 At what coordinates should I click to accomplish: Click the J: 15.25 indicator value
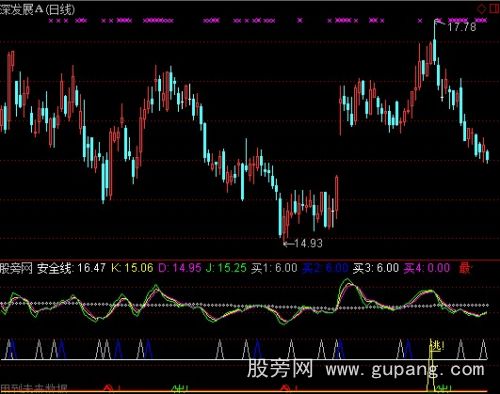226,268
